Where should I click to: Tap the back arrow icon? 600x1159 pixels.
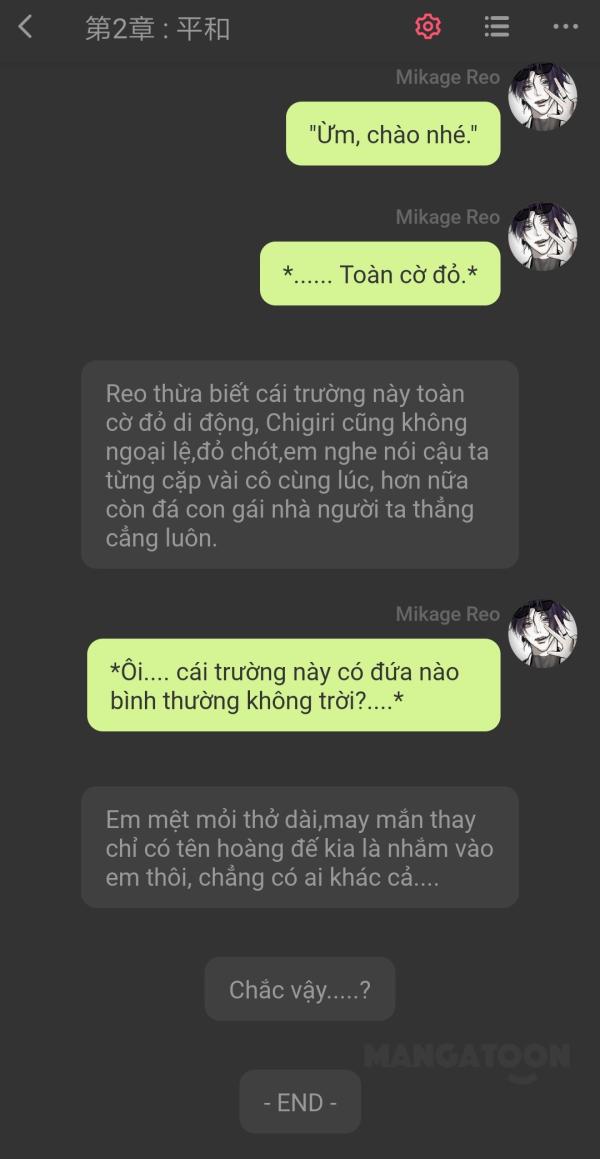25,27
